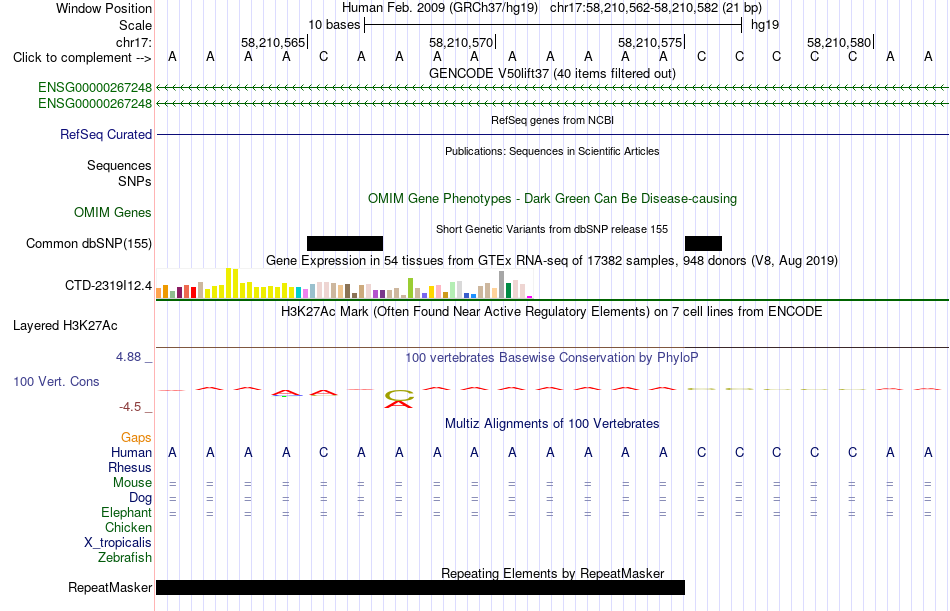This screenshot has width=950, height=611.
Task: Click the chr17: base position label
Action: (134, 42)
